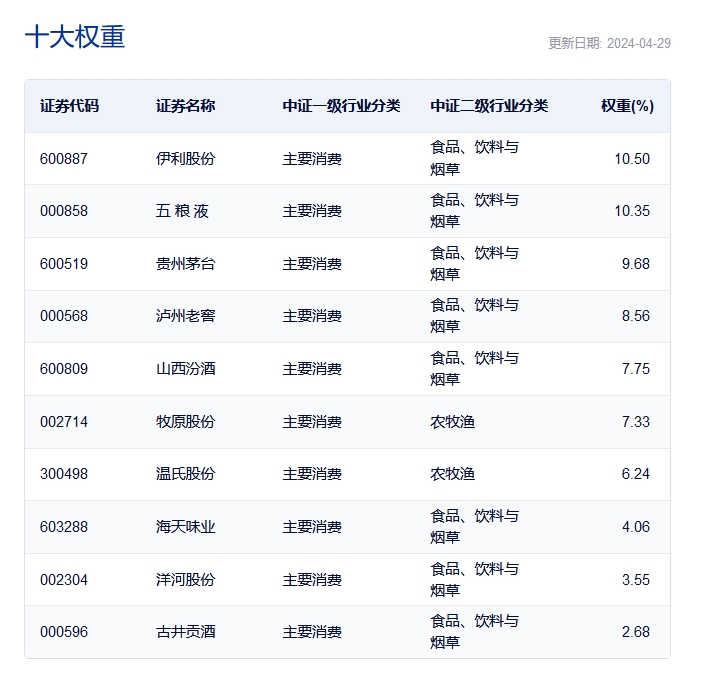Select security name 伊利股份
The height and width of the screenshot is (681, 712).
[x=185, y=158]
